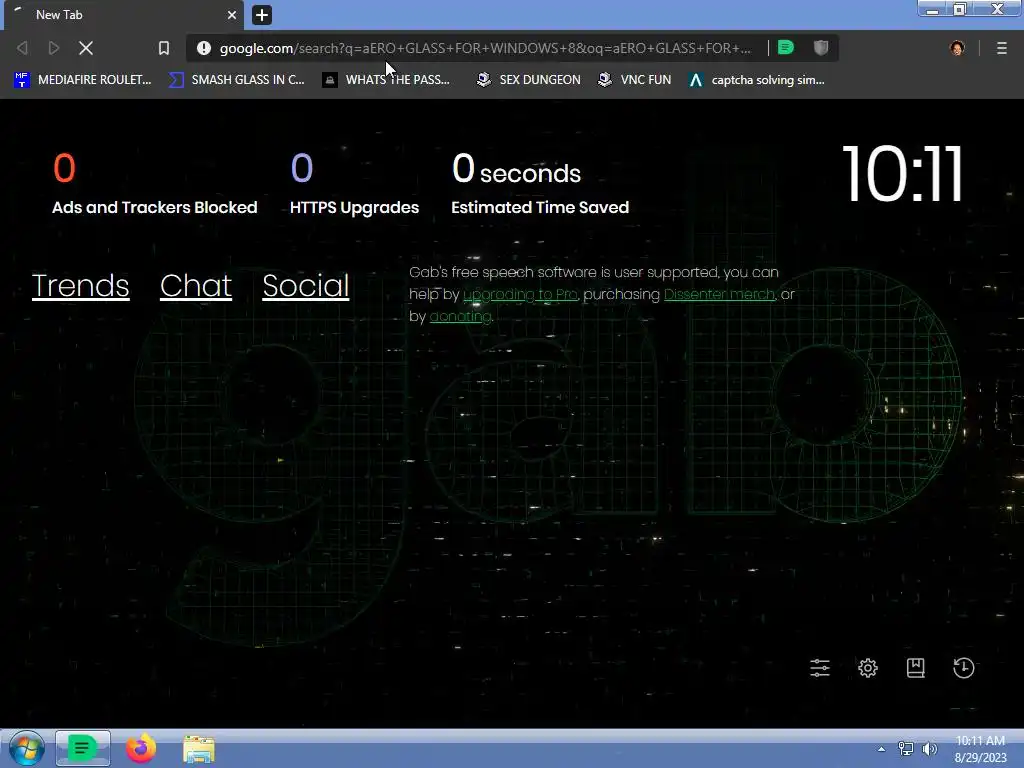Screen dimensions: 1024x768
Task: Open the Chat link
Action: [196, 286]
